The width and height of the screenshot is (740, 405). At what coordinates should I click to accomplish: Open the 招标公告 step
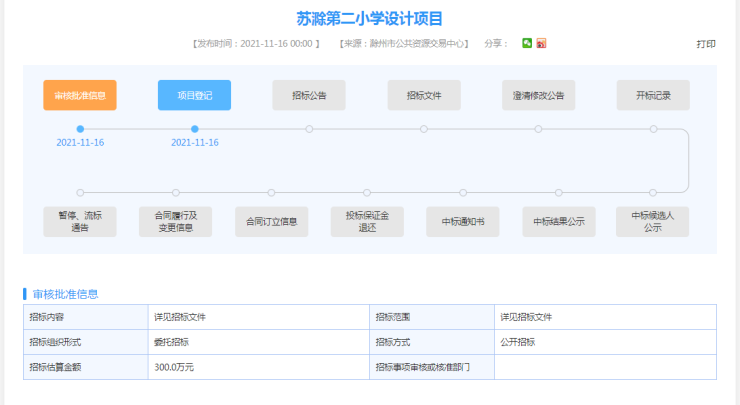pos(309,95)
